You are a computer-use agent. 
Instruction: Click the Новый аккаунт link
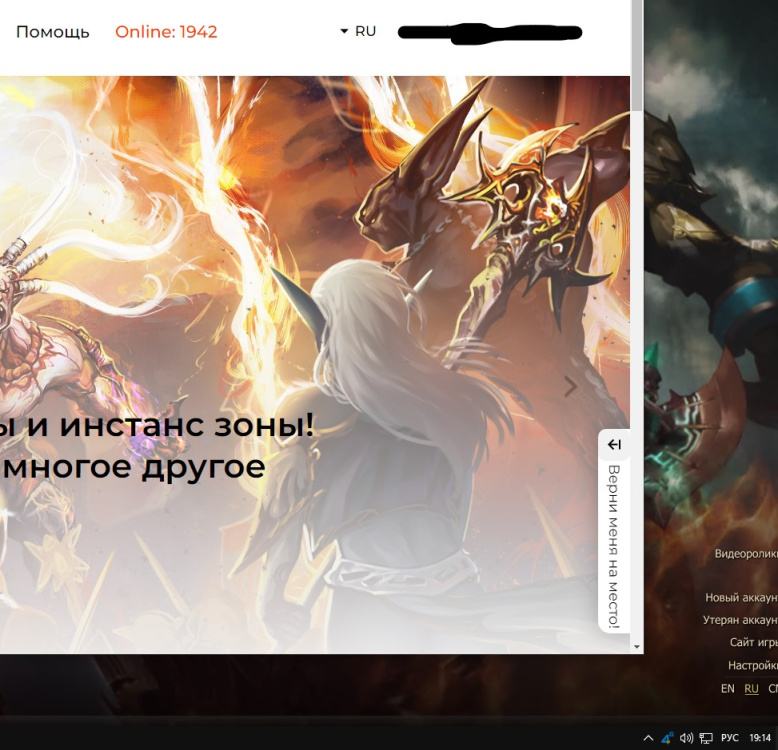pos(741,597)
